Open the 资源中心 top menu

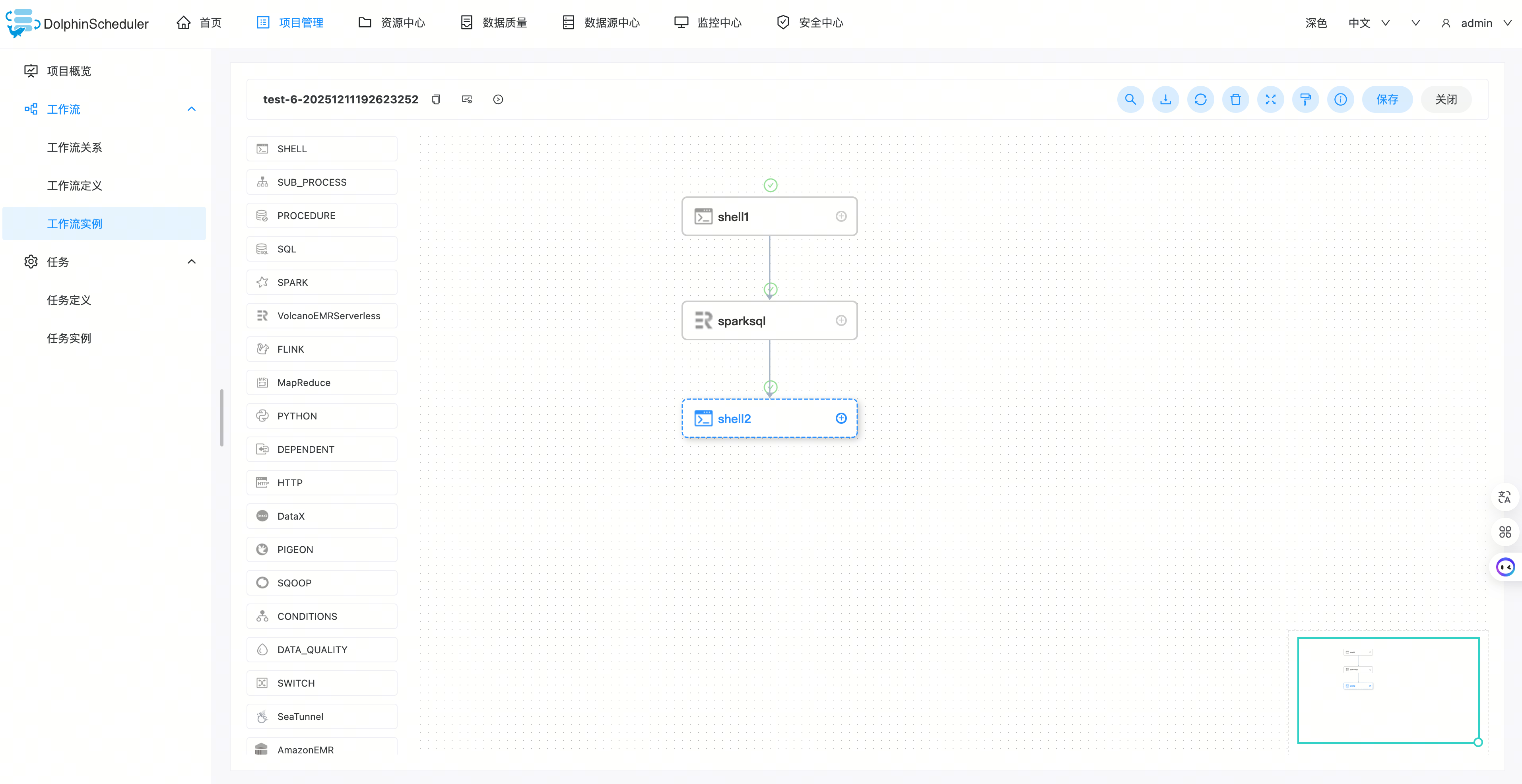392,22
